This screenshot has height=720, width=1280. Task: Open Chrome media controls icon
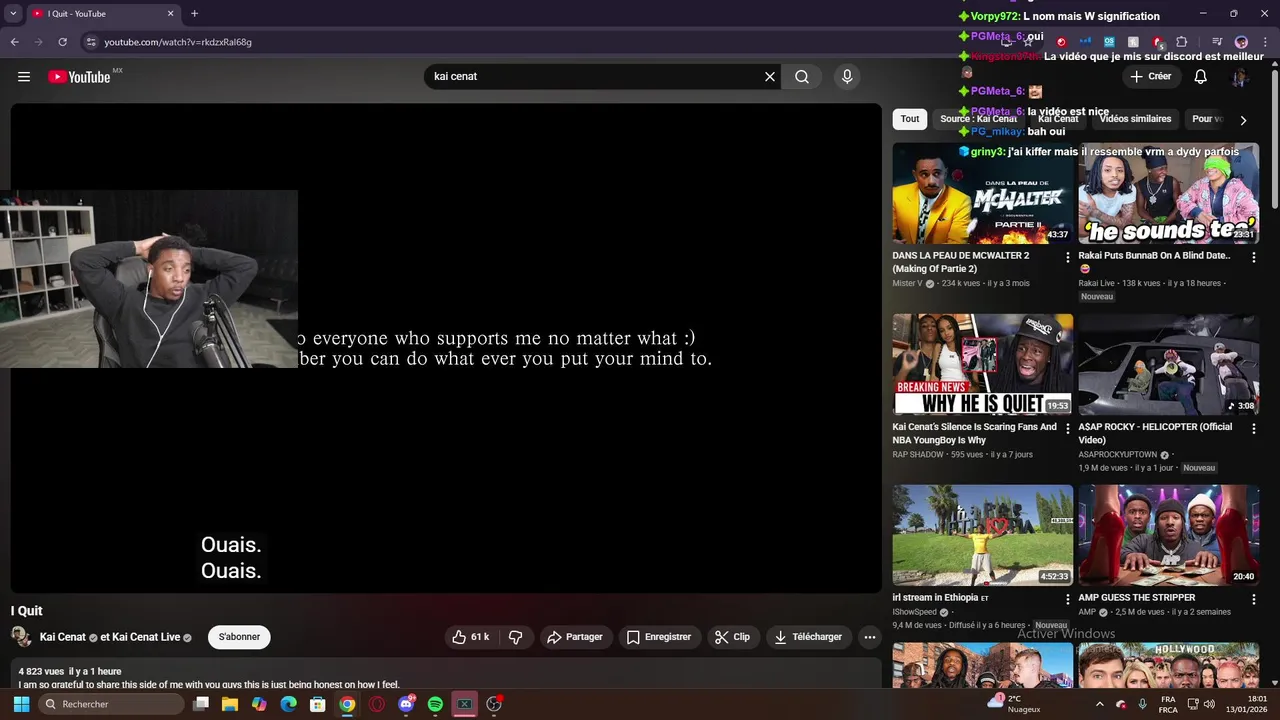click(x=1217, y=42)
